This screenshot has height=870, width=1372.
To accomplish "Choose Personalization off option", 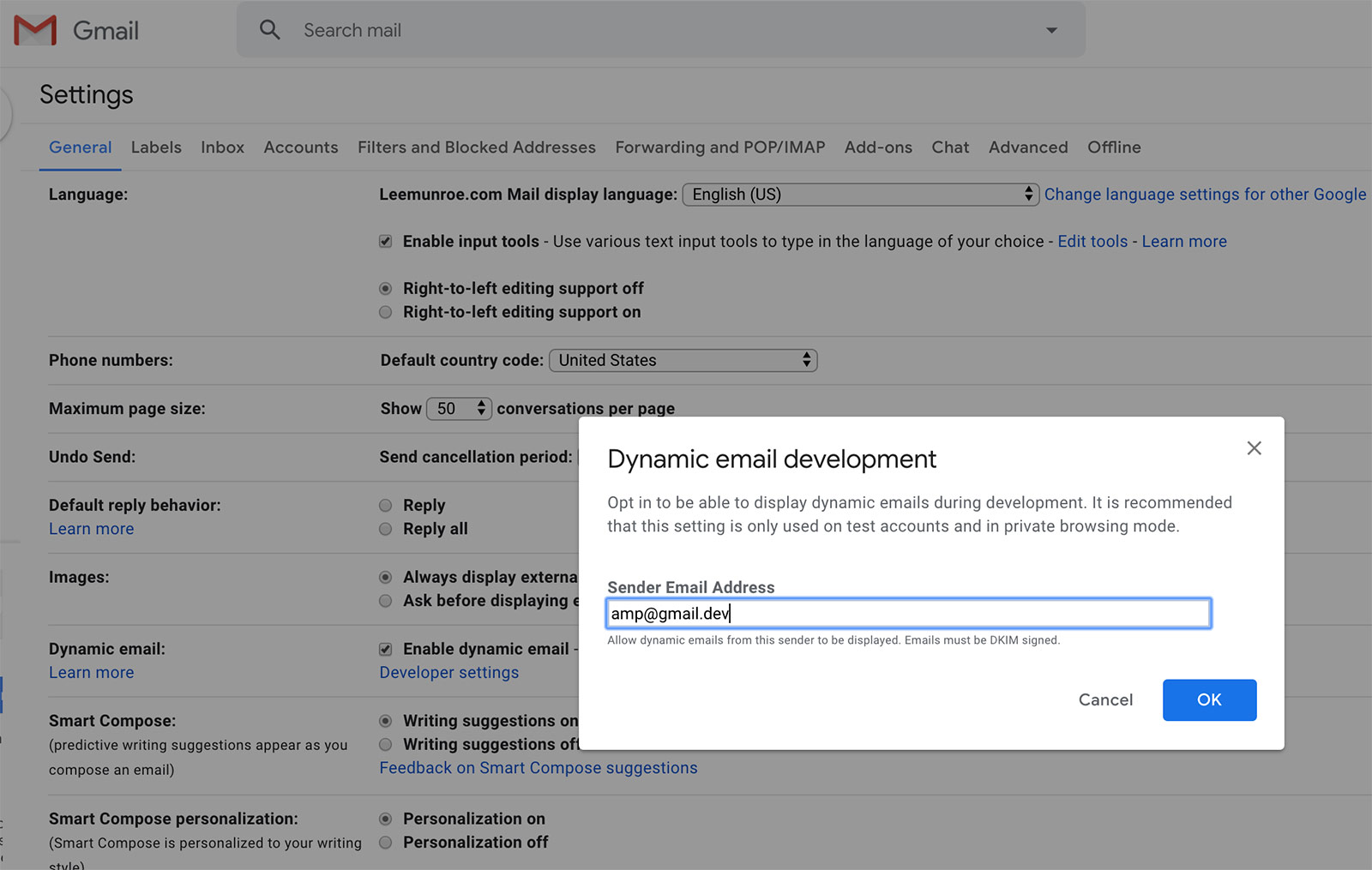I will 386,843.
